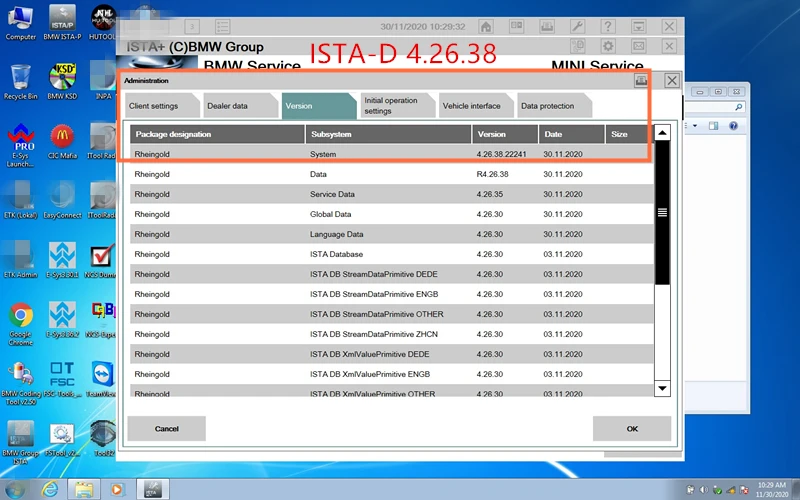Select the ISTA Database row

point(392,254)
